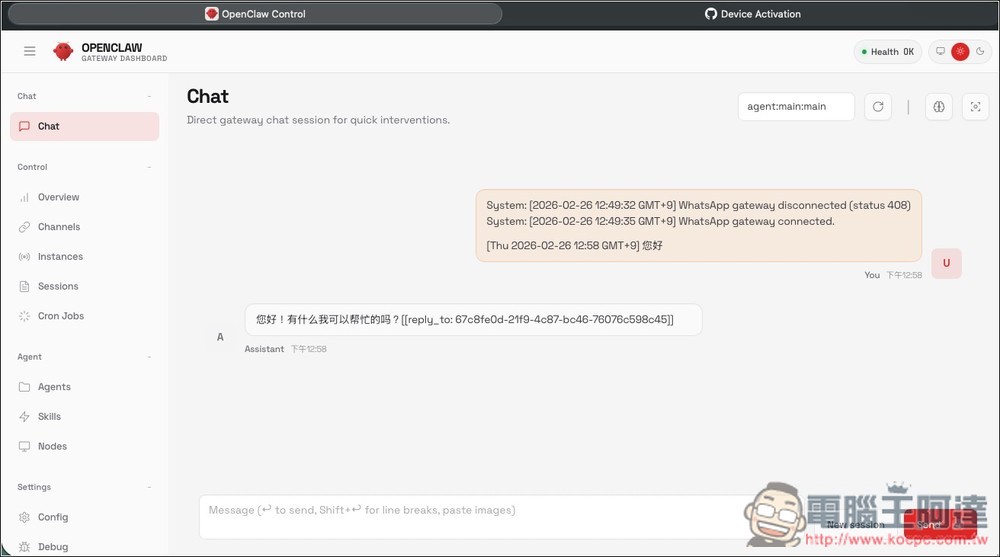
Task: Open the Nodes page
Action: tap(85, 446)
